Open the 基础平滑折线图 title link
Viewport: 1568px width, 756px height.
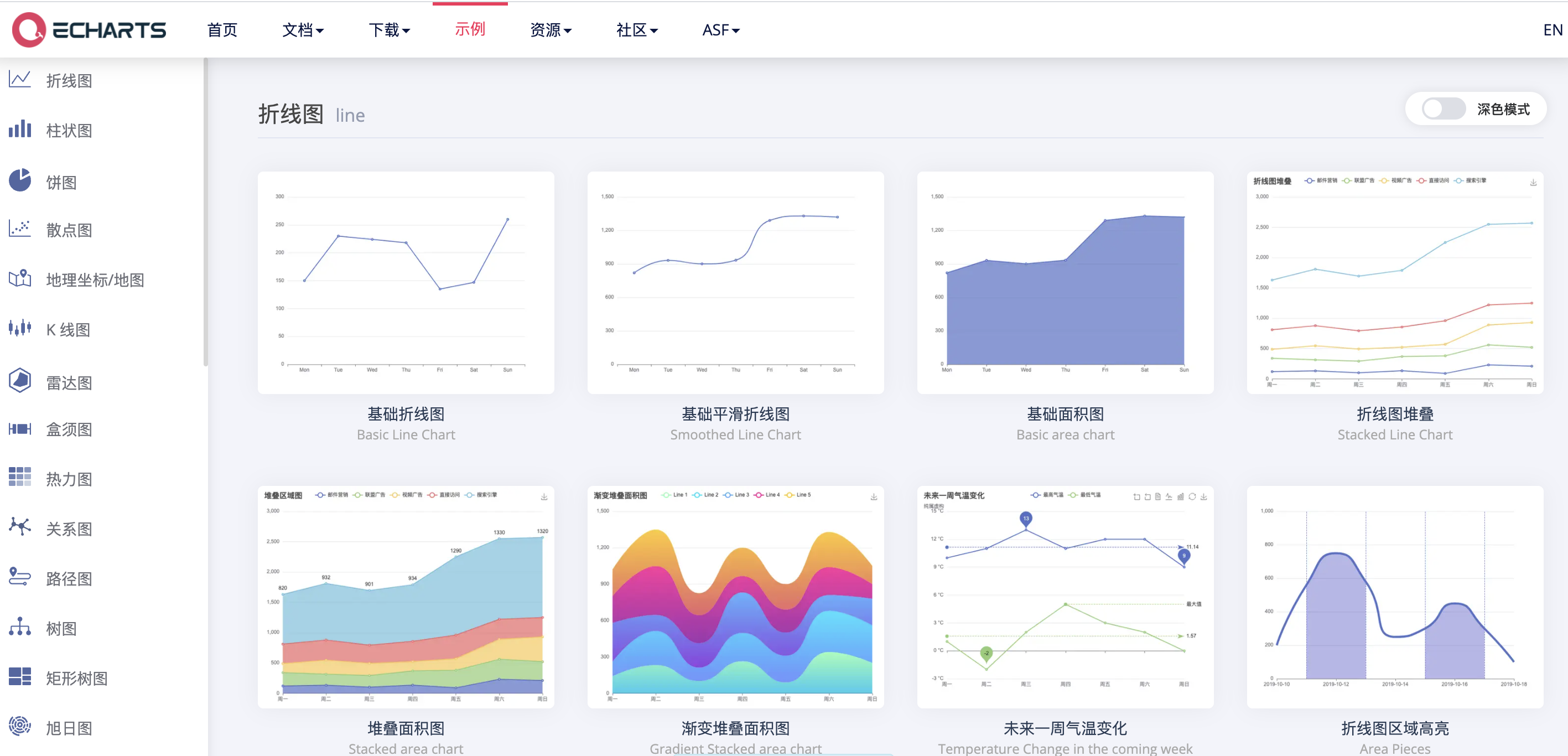coord(735,414)
